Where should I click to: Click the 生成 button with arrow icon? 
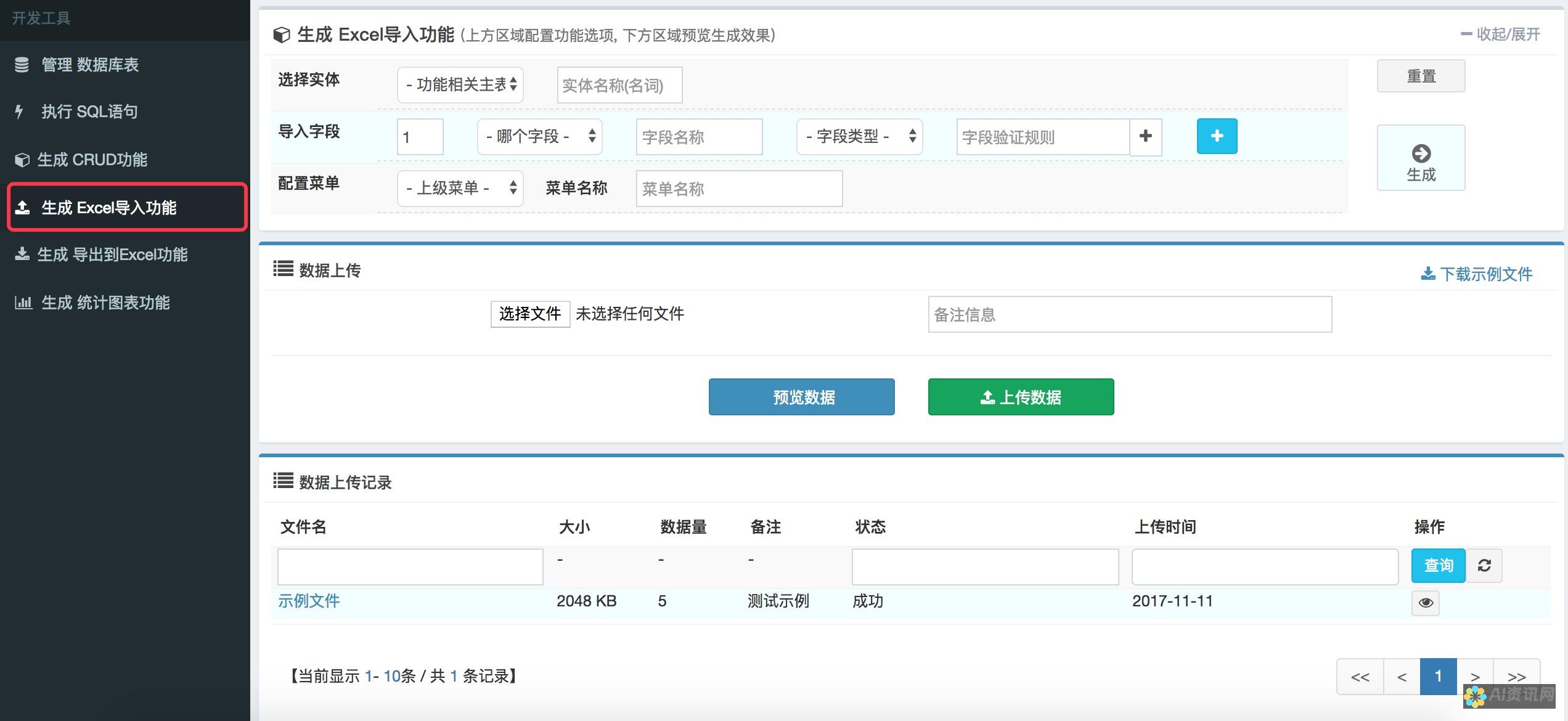point(1421,158)
